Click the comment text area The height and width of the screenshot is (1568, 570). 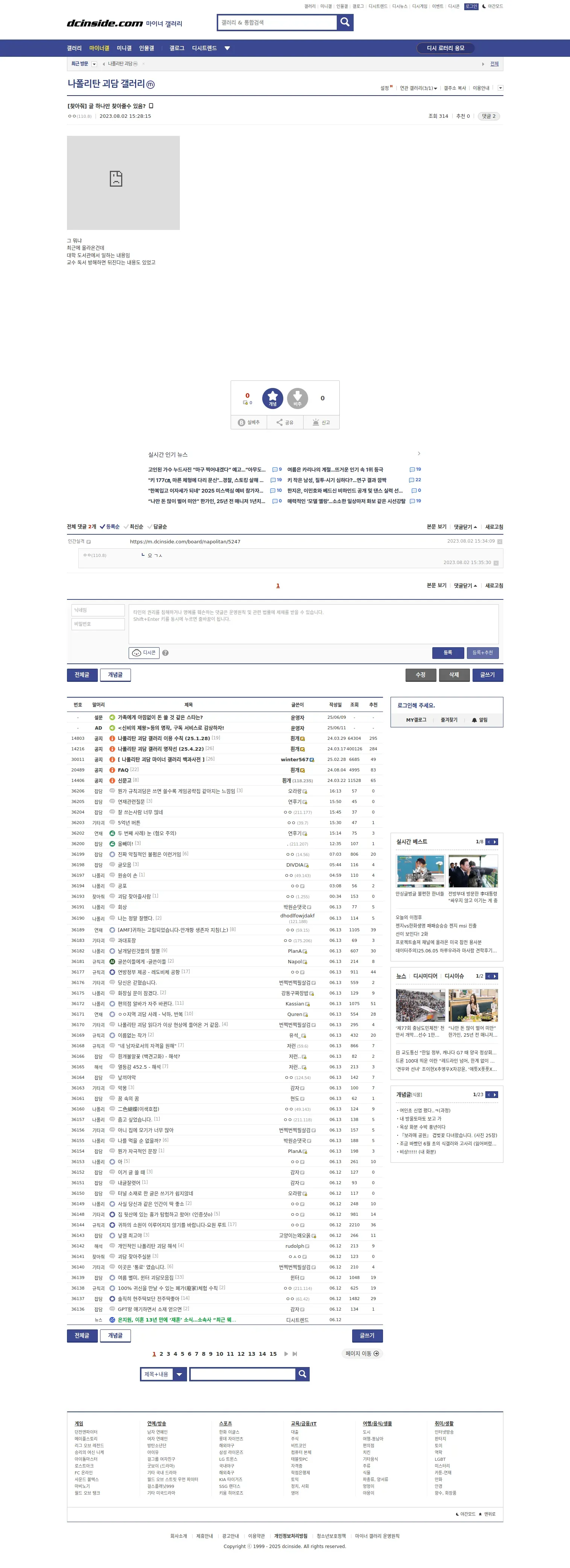pos(313,624)
